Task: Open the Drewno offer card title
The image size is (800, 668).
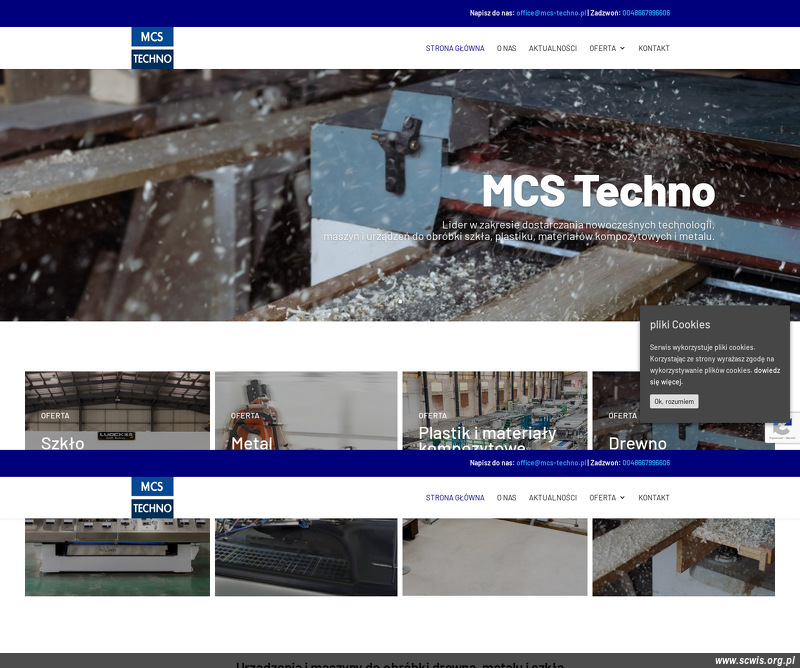Action: click(x=637, y=442)
